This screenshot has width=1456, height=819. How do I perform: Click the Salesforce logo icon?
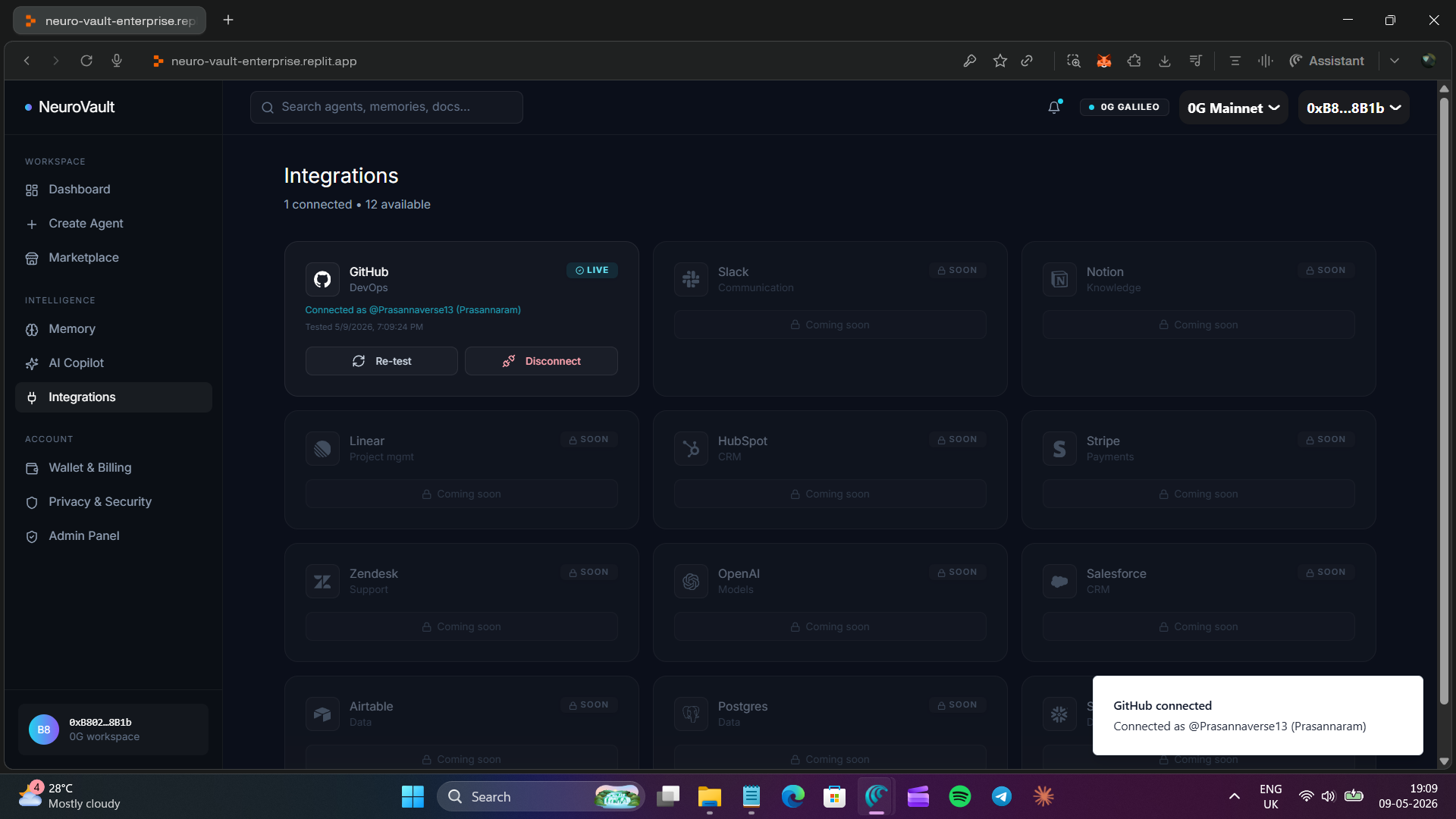[x=1059, y=581]
